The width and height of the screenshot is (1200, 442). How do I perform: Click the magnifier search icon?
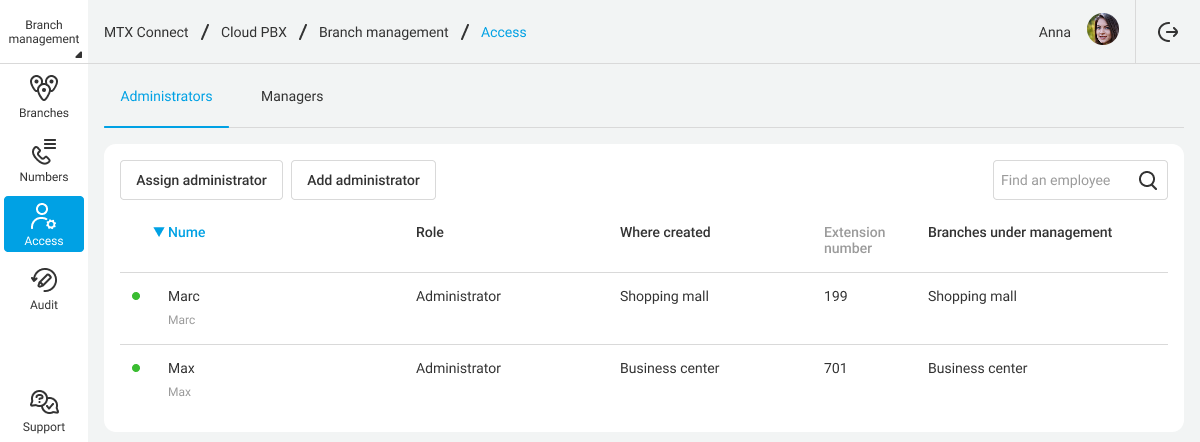(x=1148, y=181)
